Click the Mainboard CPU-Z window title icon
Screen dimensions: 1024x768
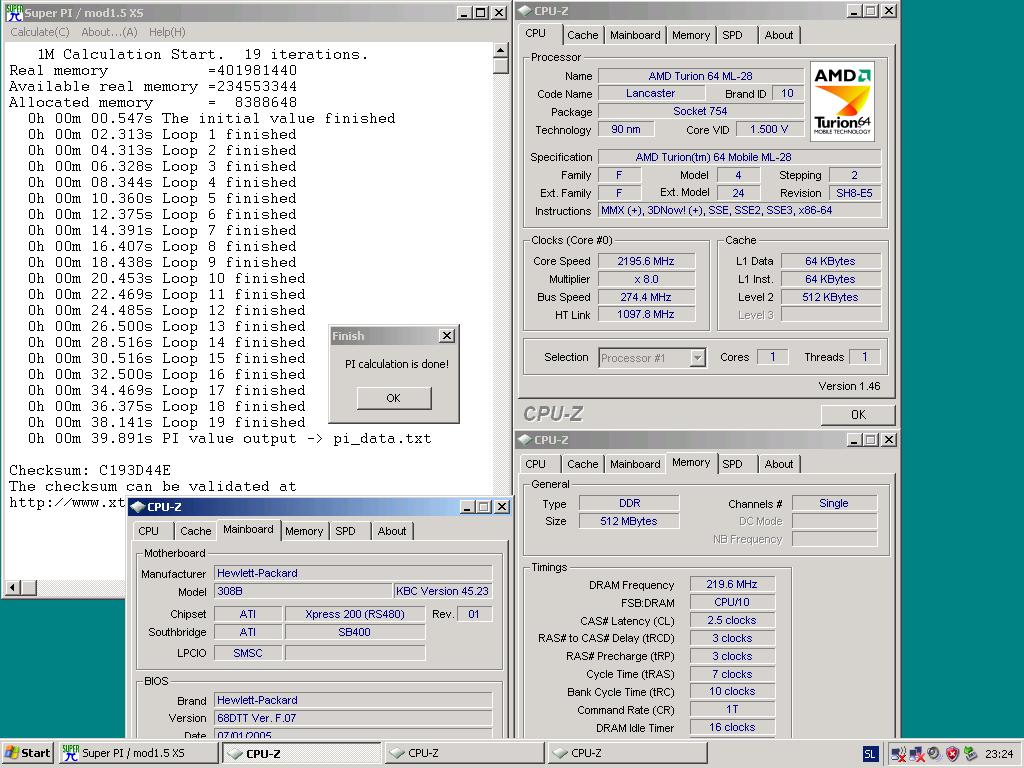click(138, 507)
